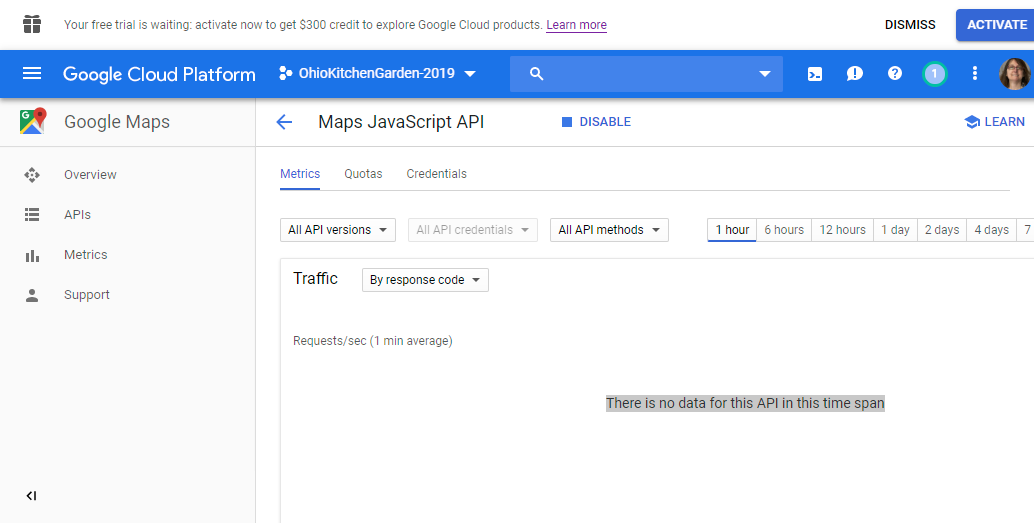View notifications badge showing 1
Screen dimensions: 1034x523
[x=934, y=74]
